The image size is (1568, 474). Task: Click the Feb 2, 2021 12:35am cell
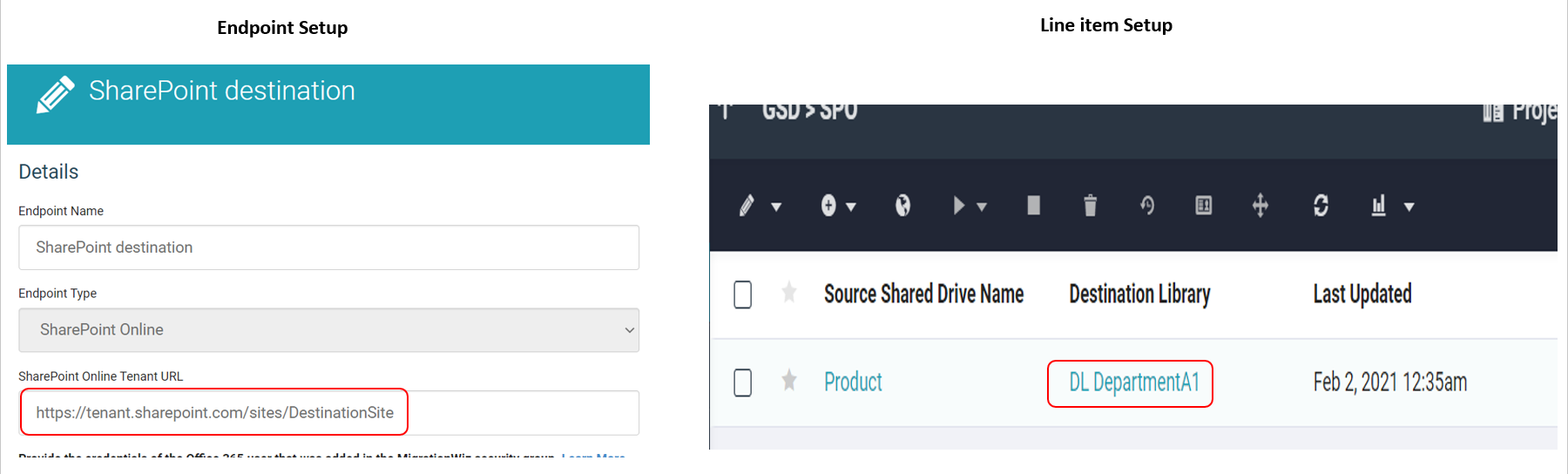(1390, 383)
